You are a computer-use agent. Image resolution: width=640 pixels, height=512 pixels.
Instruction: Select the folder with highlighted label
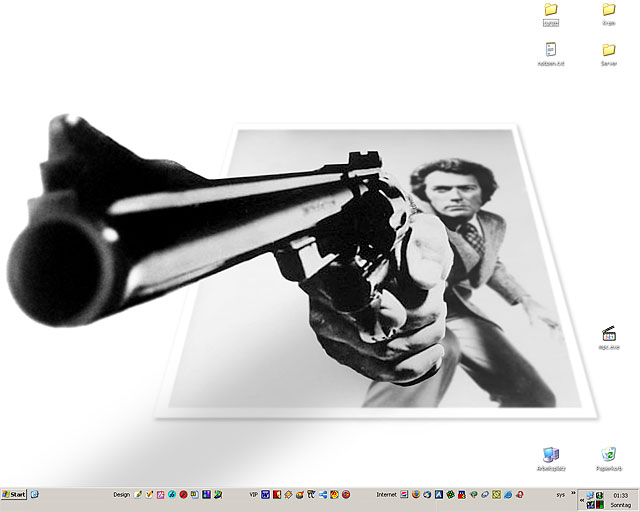point(551,14)
